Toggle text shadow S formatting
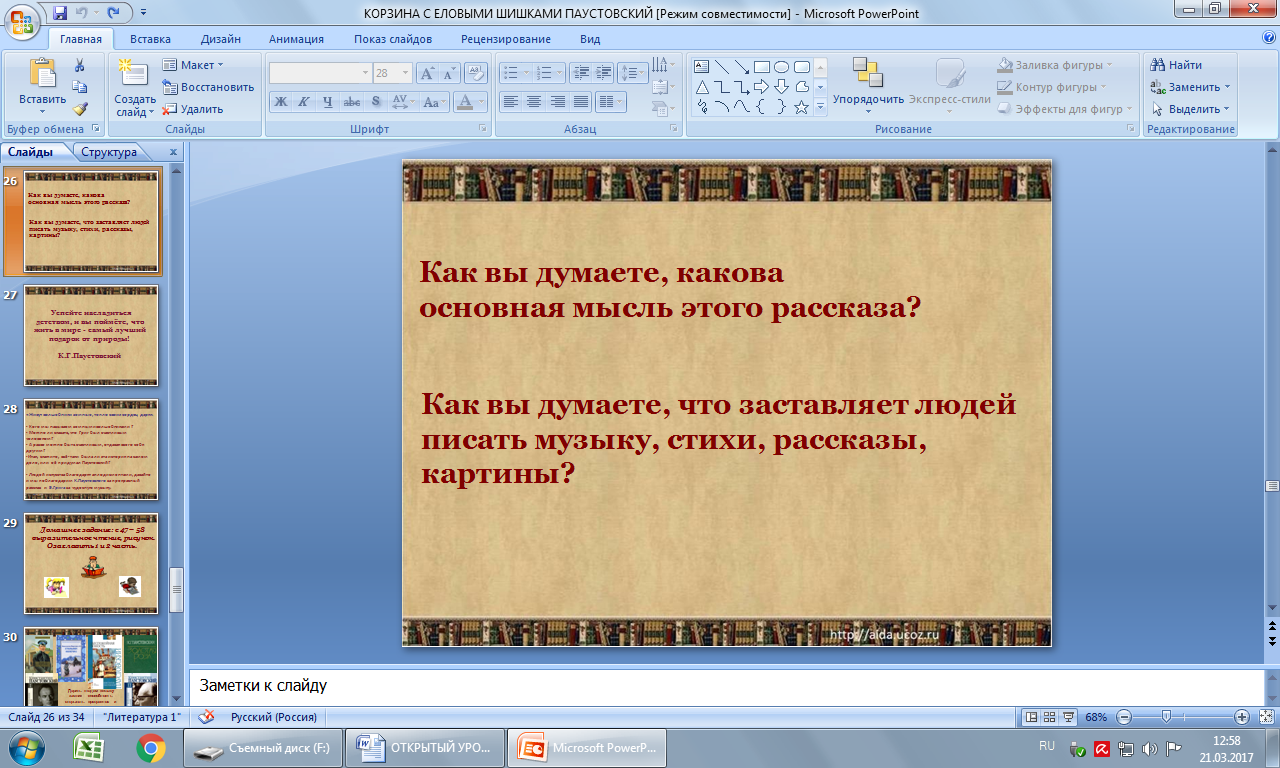This screenshot has height=768, width=1280. [375, 102]
